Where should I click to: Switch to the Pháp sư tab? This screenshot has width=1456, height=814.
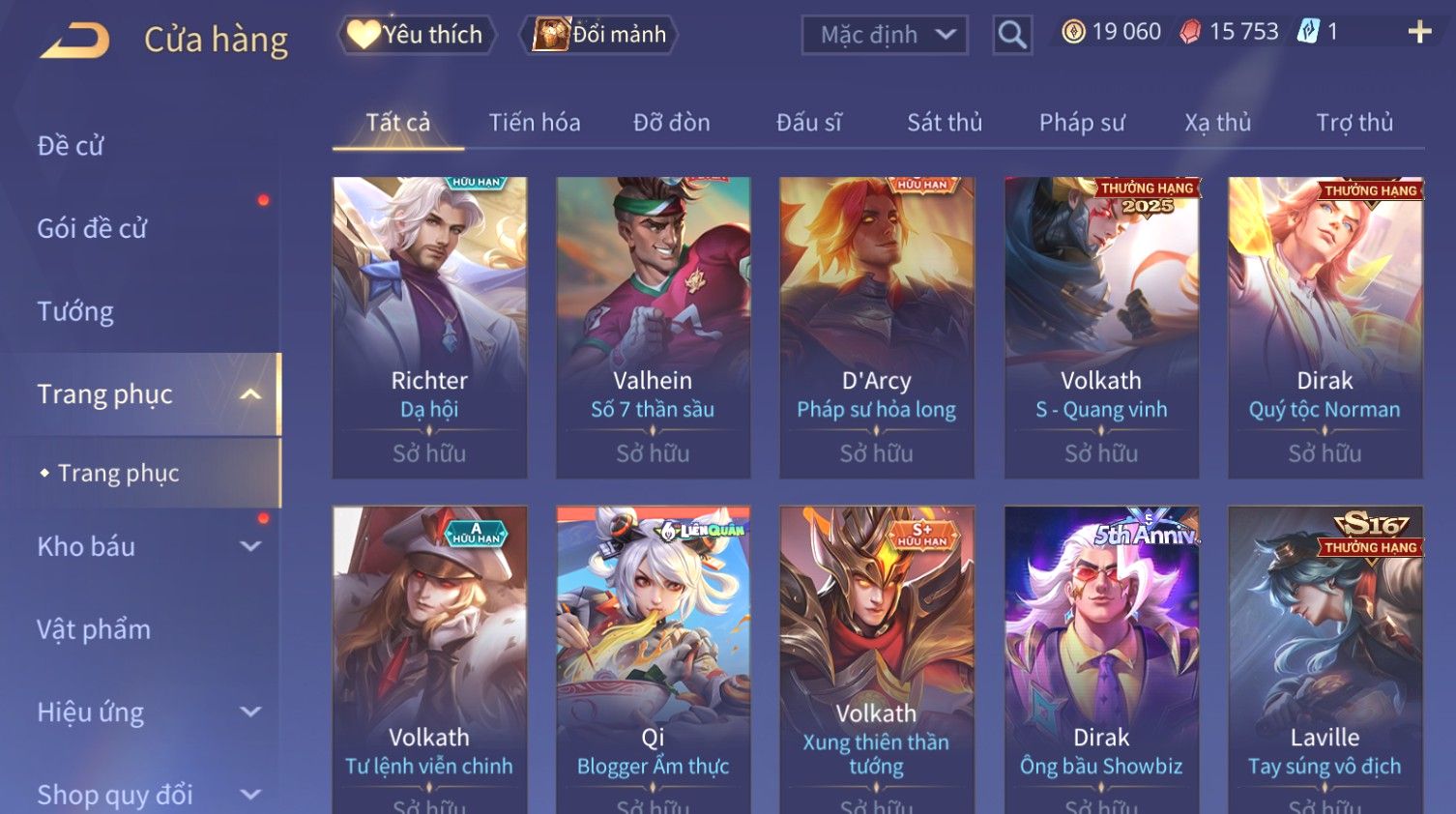(1082, 123)
